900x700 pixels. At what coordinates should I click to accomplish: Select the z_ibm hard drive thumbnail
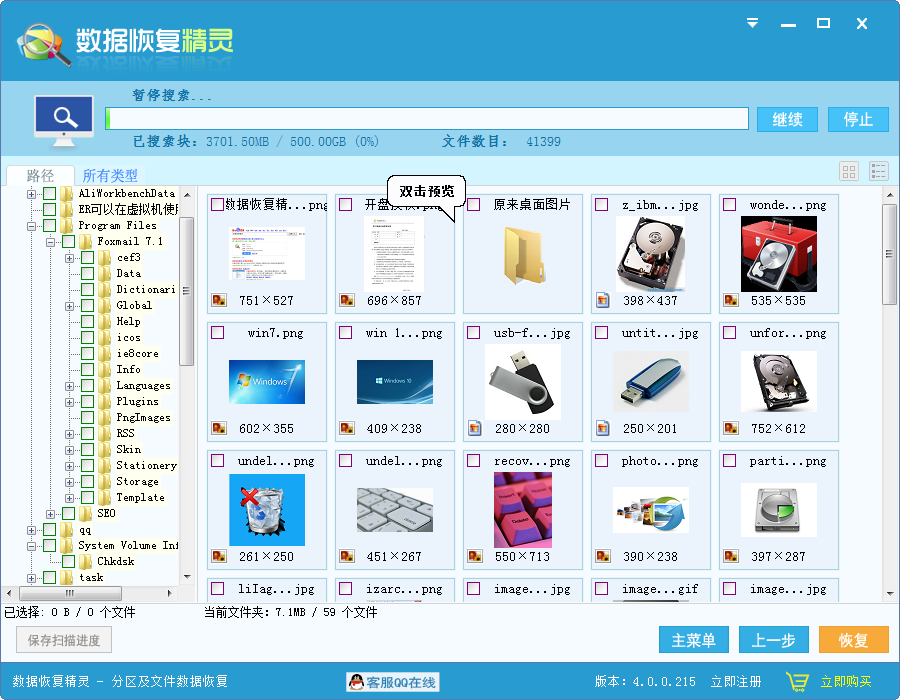[x=650, y=254]
